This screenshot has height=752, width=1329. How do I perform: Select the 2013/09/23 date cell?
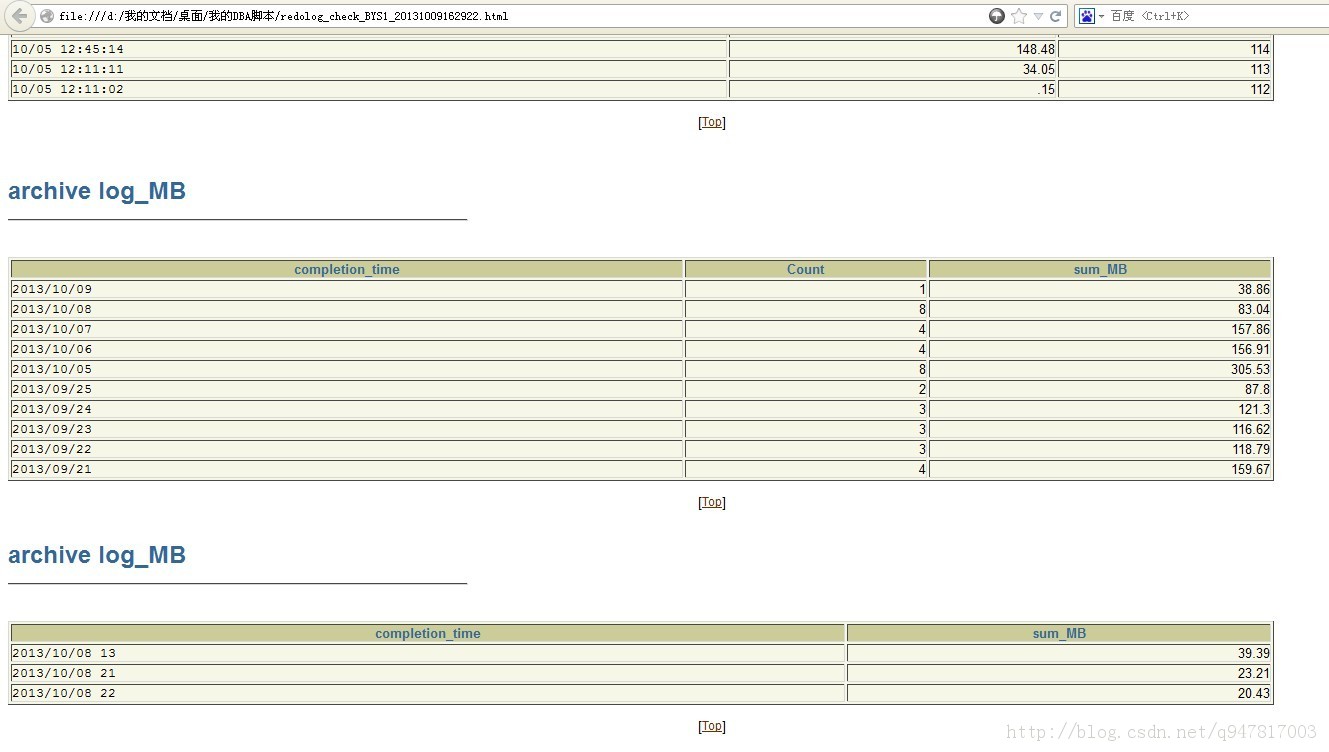click(x=347, y=429)
